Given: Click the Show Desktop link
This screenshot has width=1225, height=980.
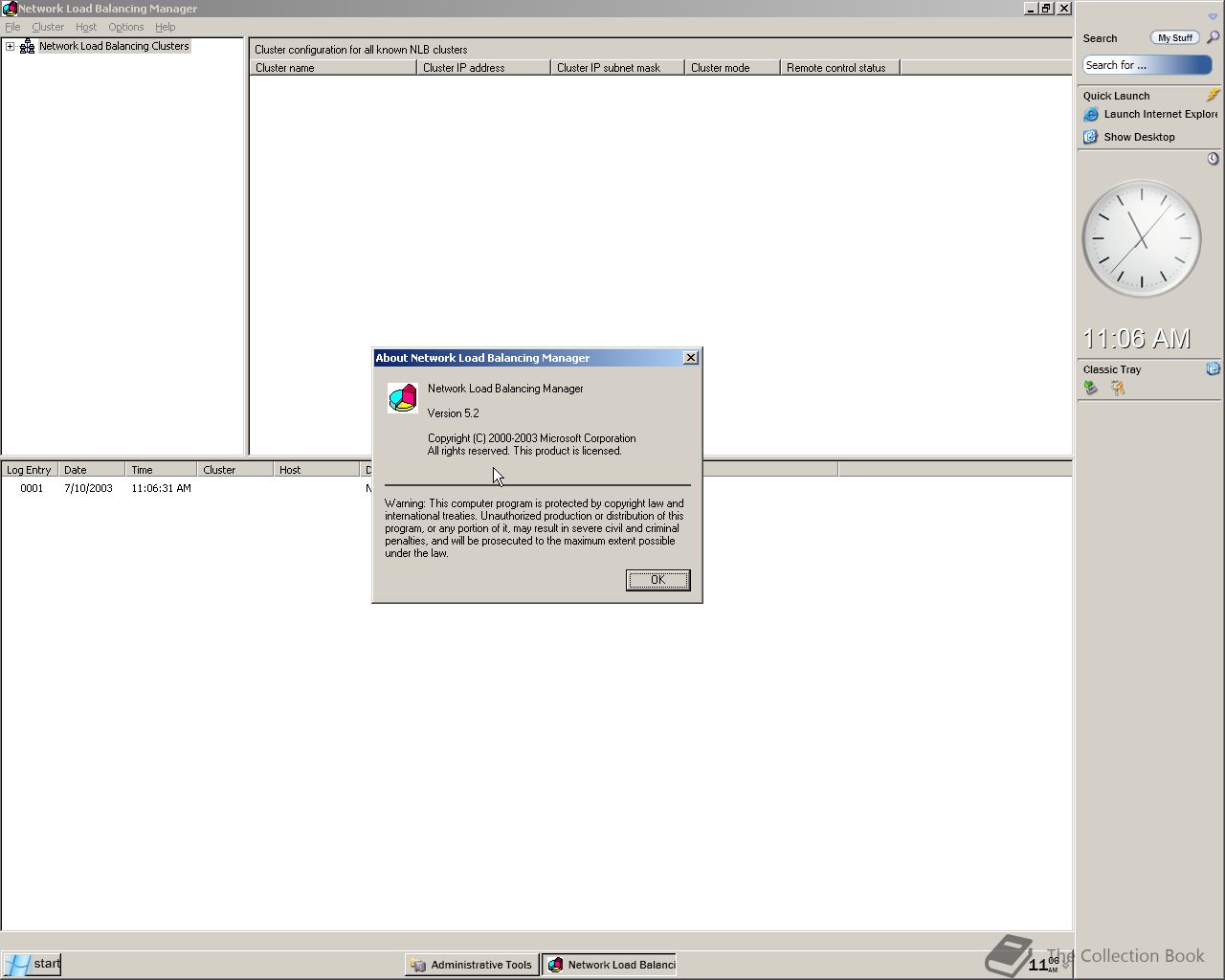Looking at the screenshot, I should coord(1139,137).
